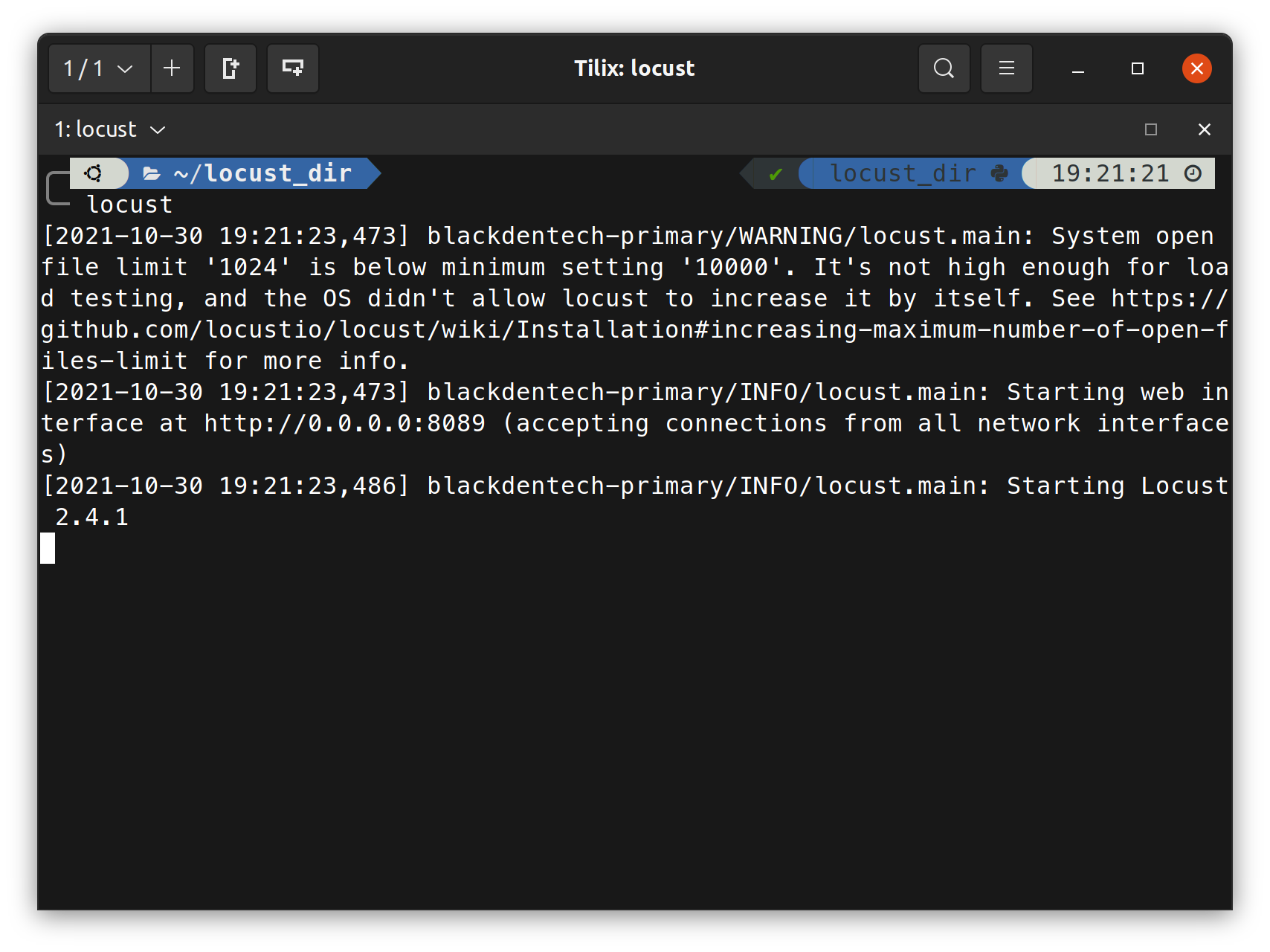
Task: Open the hamburger main menu
Action: coord(1007,68)
